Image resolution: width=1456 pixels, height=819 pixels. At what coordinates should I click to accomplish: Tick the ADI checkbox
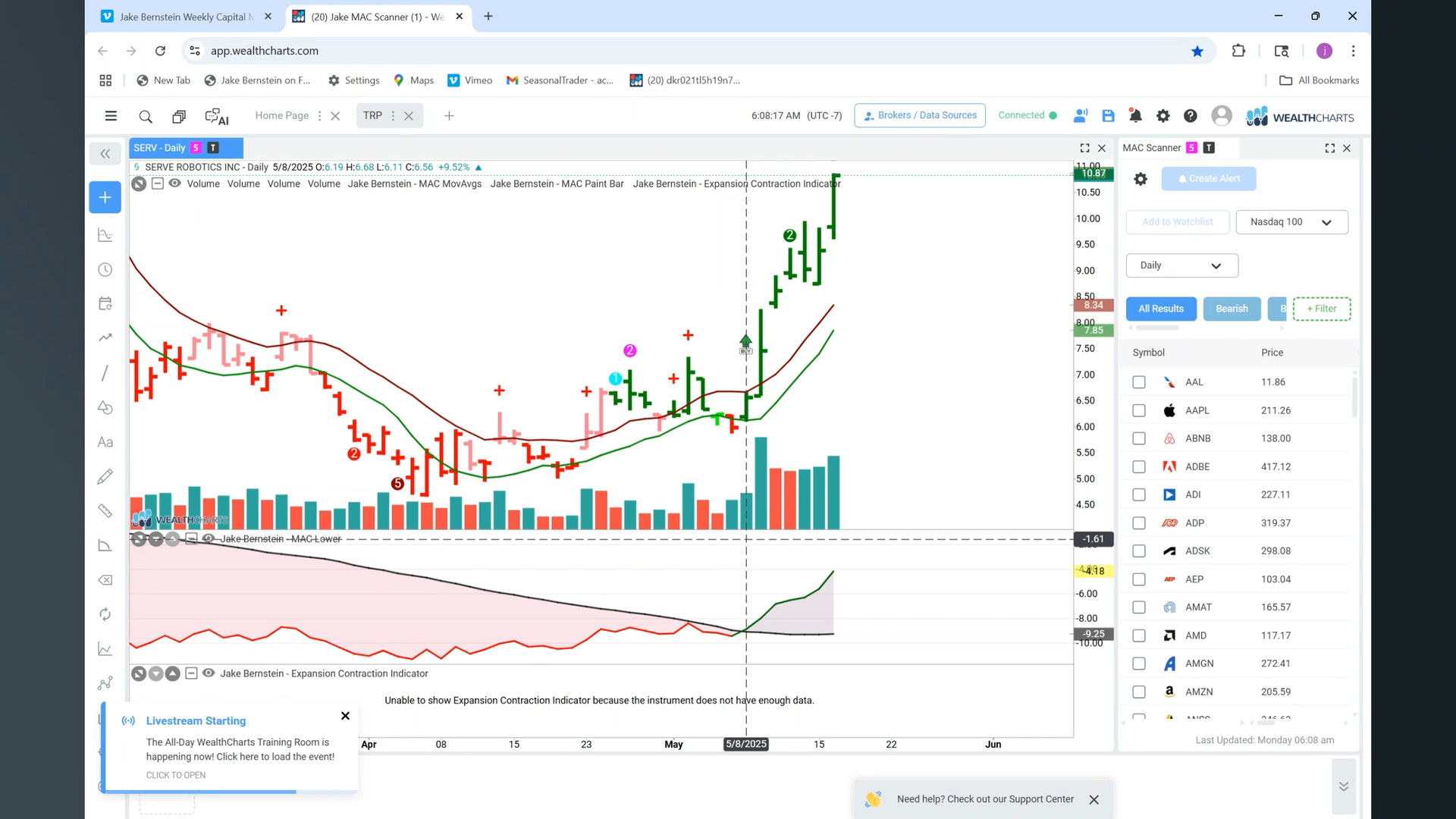[1139, 494]
